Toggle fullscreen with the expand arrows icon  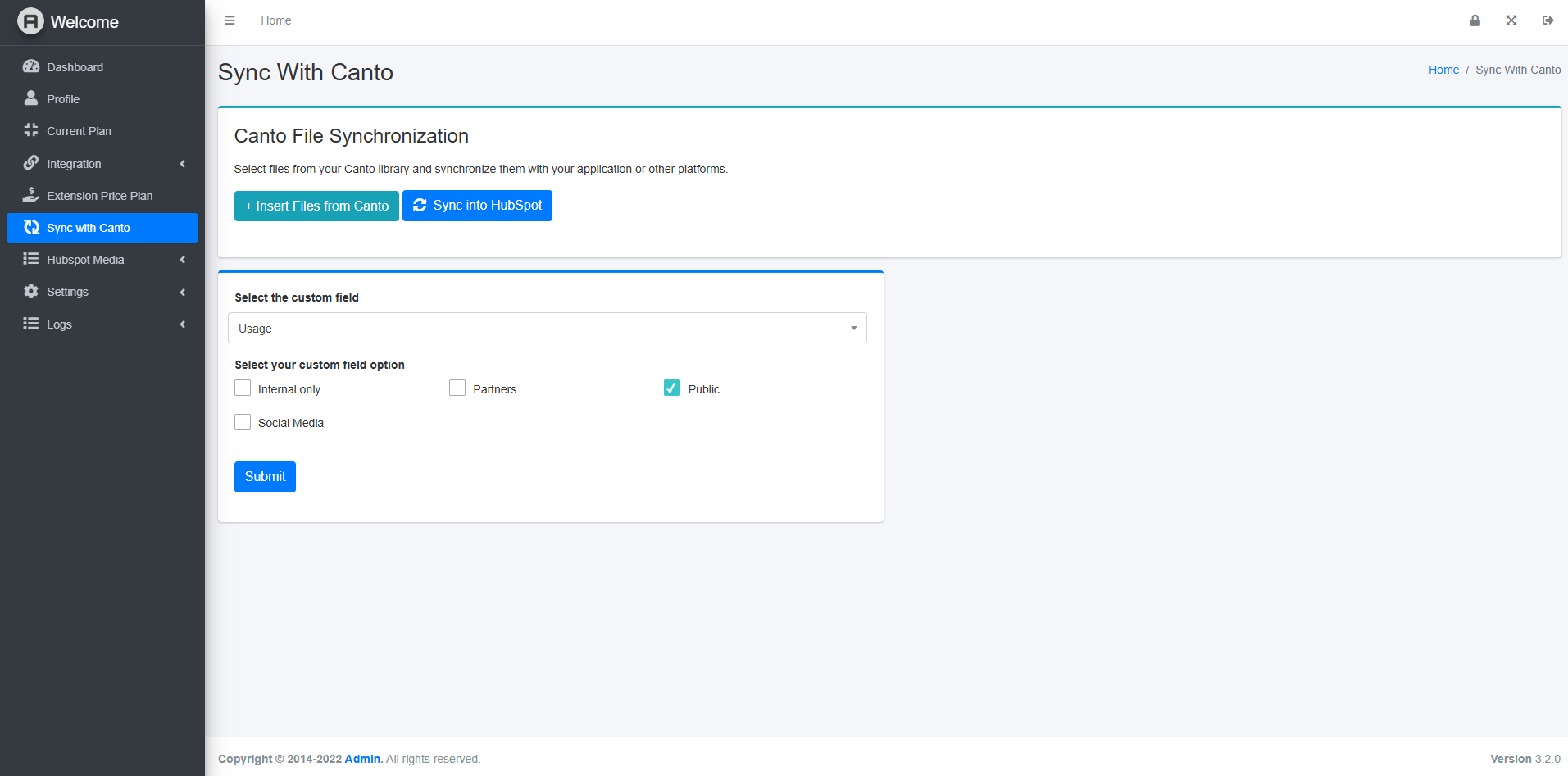1511,20
